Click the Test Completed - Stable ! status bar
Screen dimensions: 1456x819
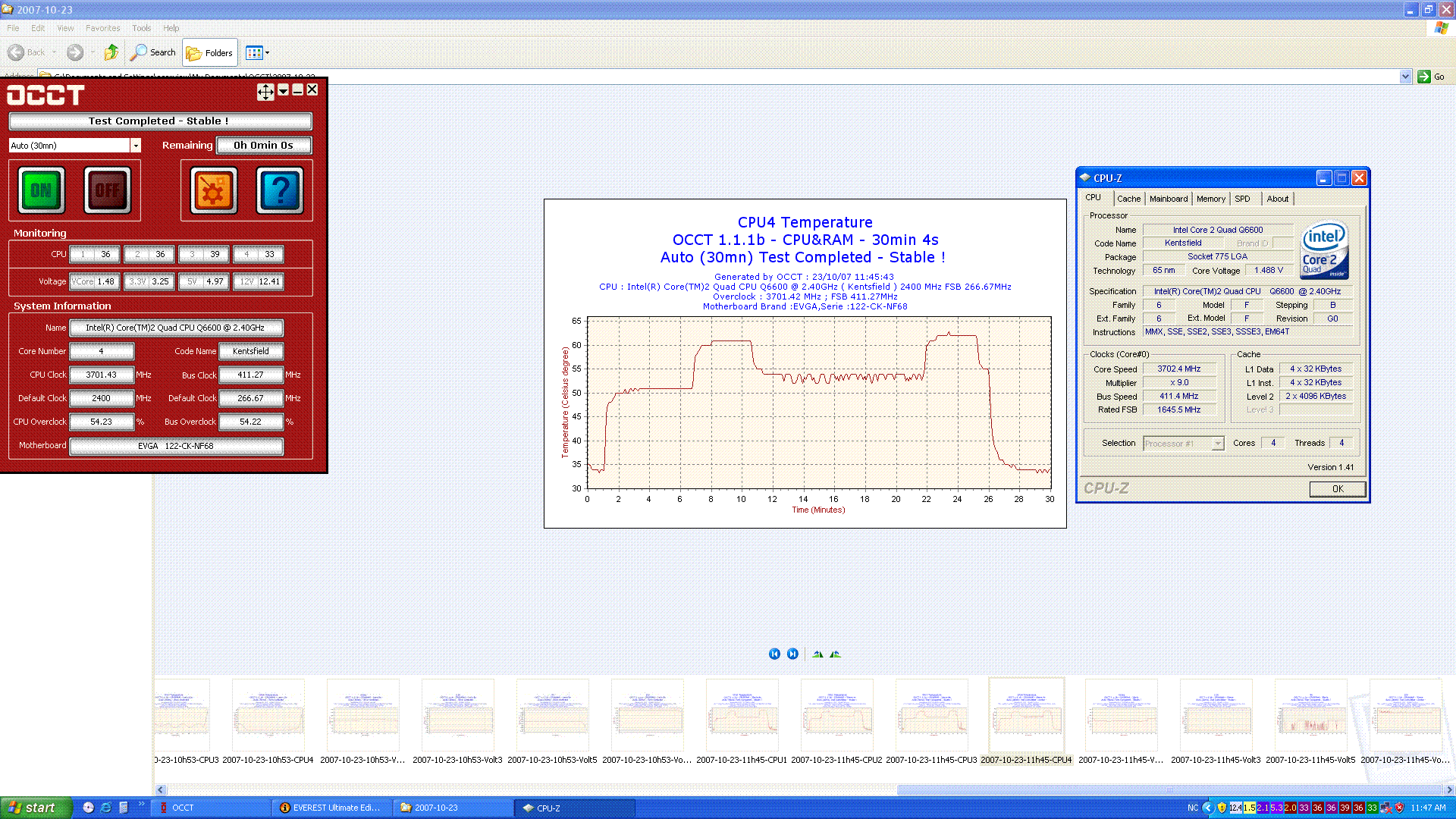[160, 121]
